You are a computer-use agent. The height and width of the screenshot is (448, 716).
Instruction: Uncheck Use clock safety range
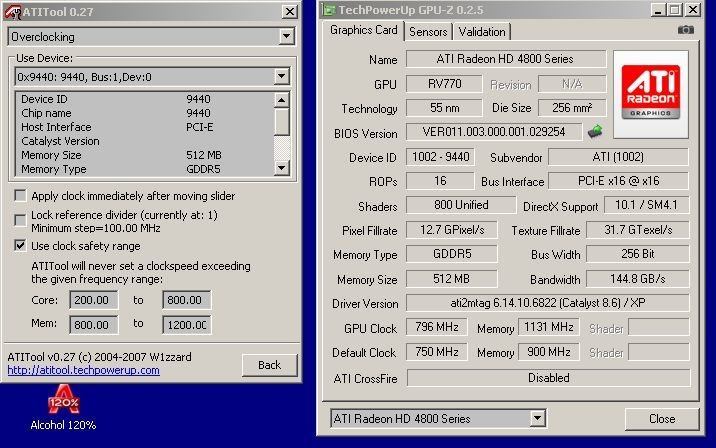(20, 246)
